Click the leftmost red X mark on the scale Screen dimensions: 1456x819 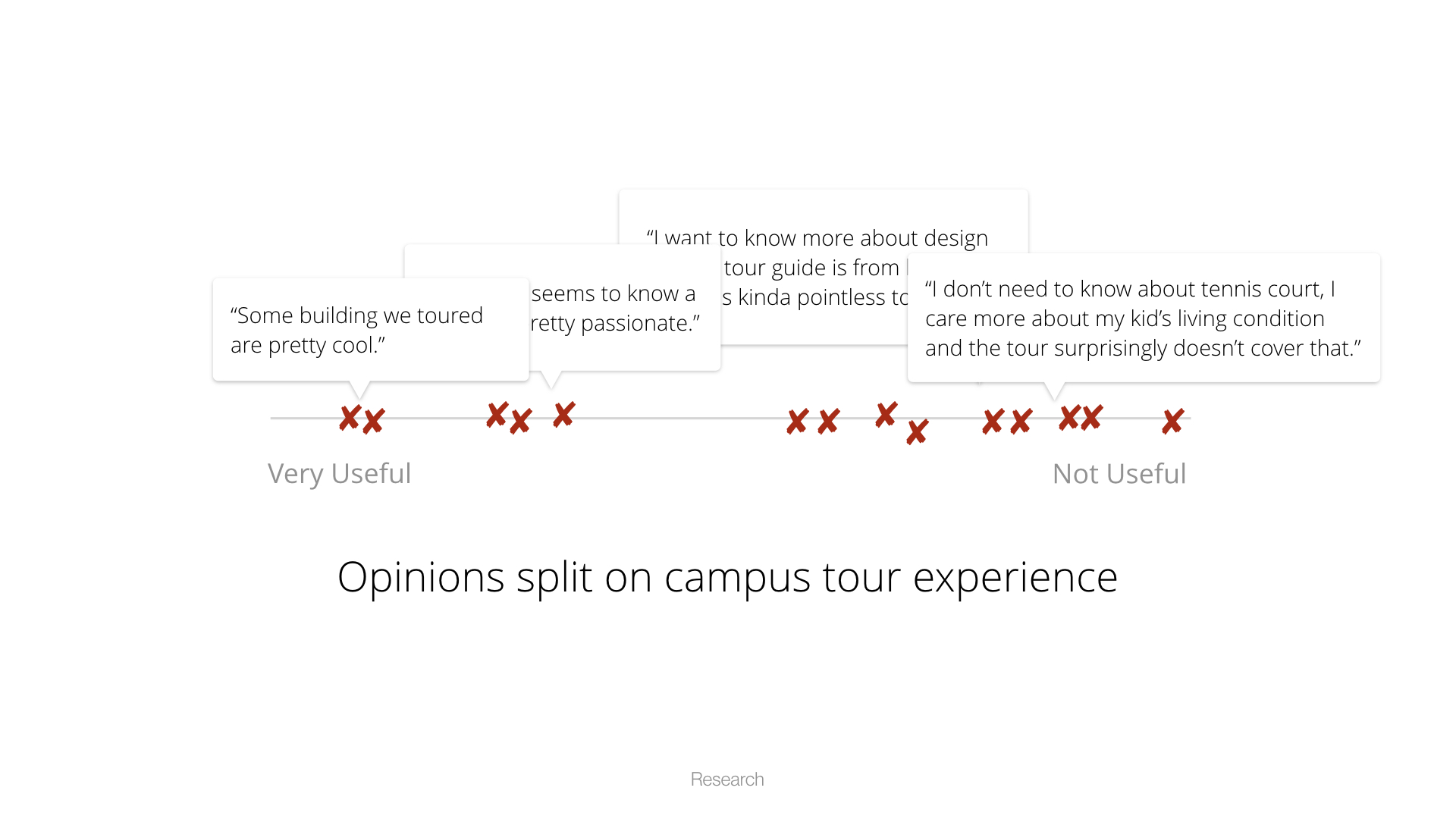[x=350, y=417]
